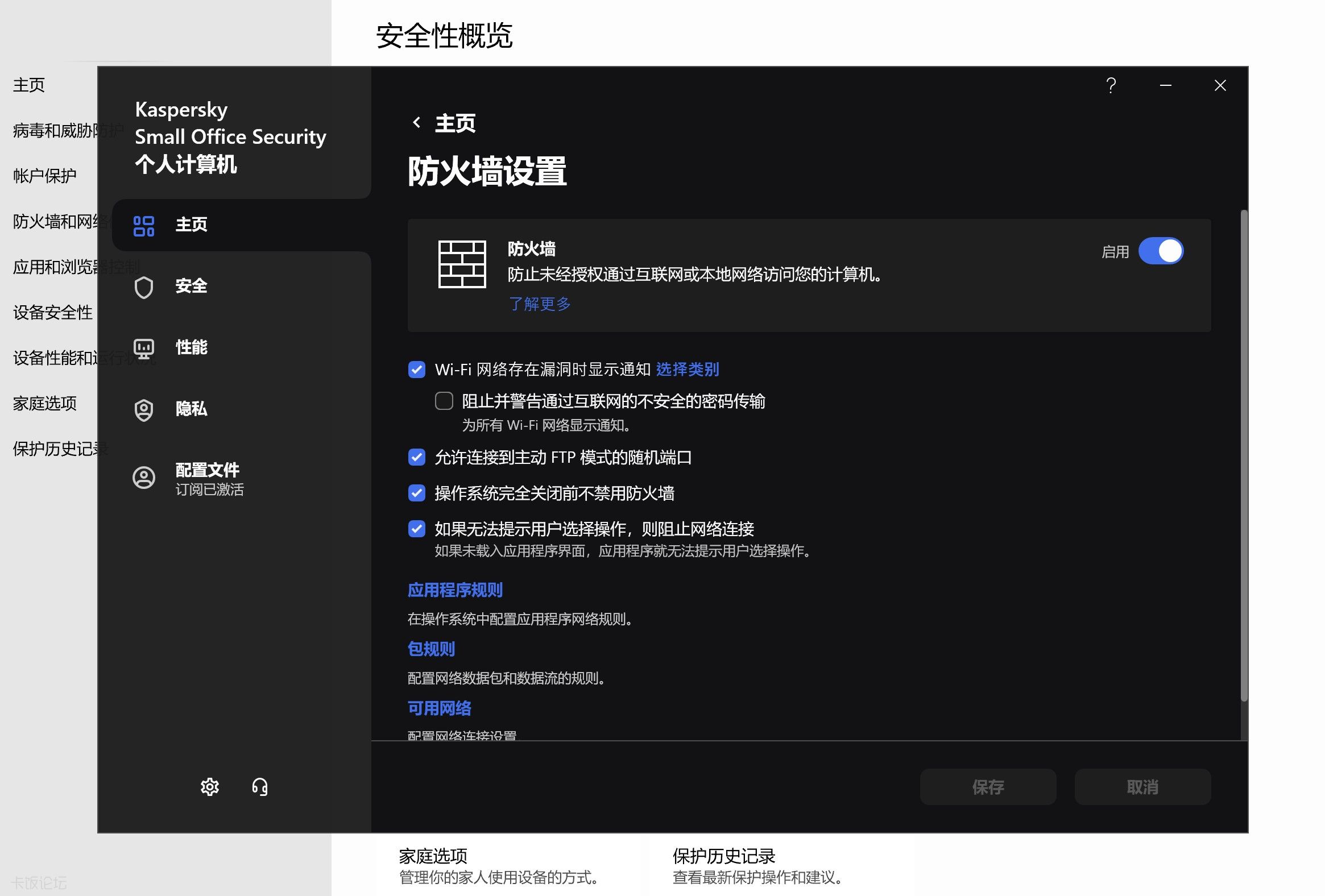Open the 保护历史记录 card in the background window
The image size is (1325, 896).
pos(757,865)
